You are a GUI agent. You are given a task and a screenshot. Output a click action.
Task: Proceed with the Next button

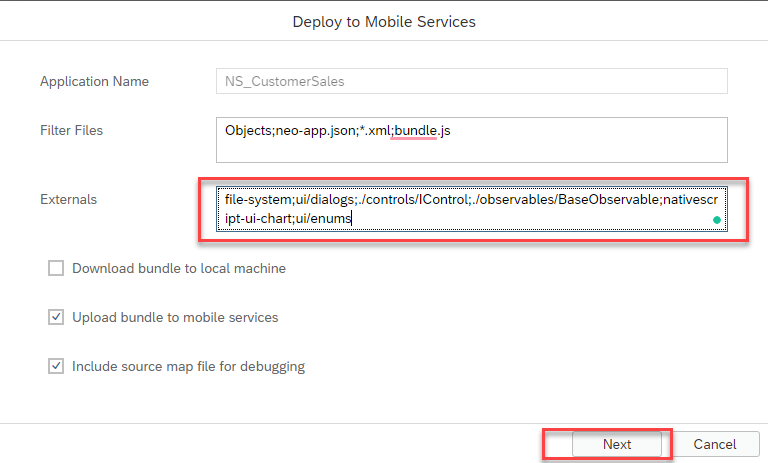pos(617,444)
